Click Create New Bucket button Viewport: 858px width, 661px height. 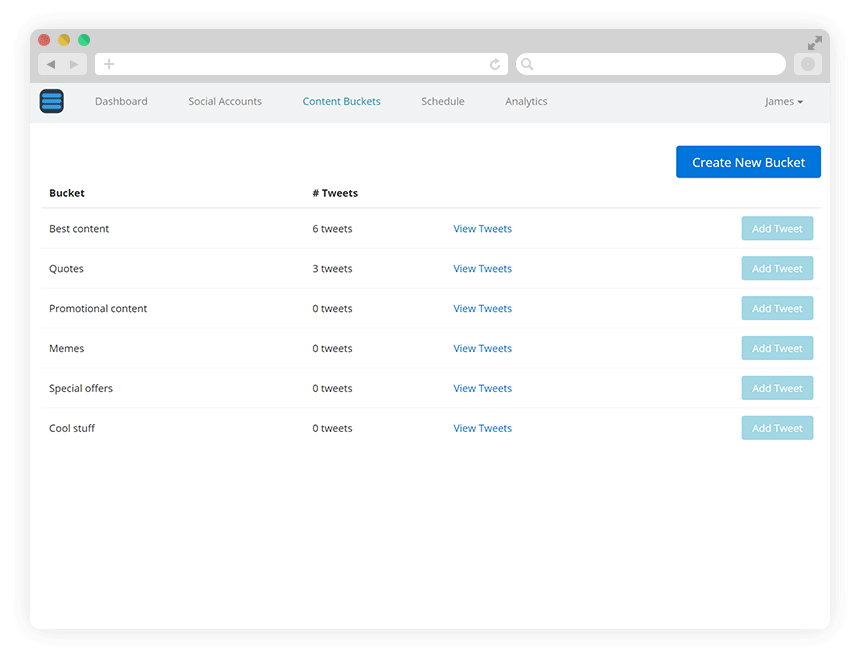click(748, 162)
